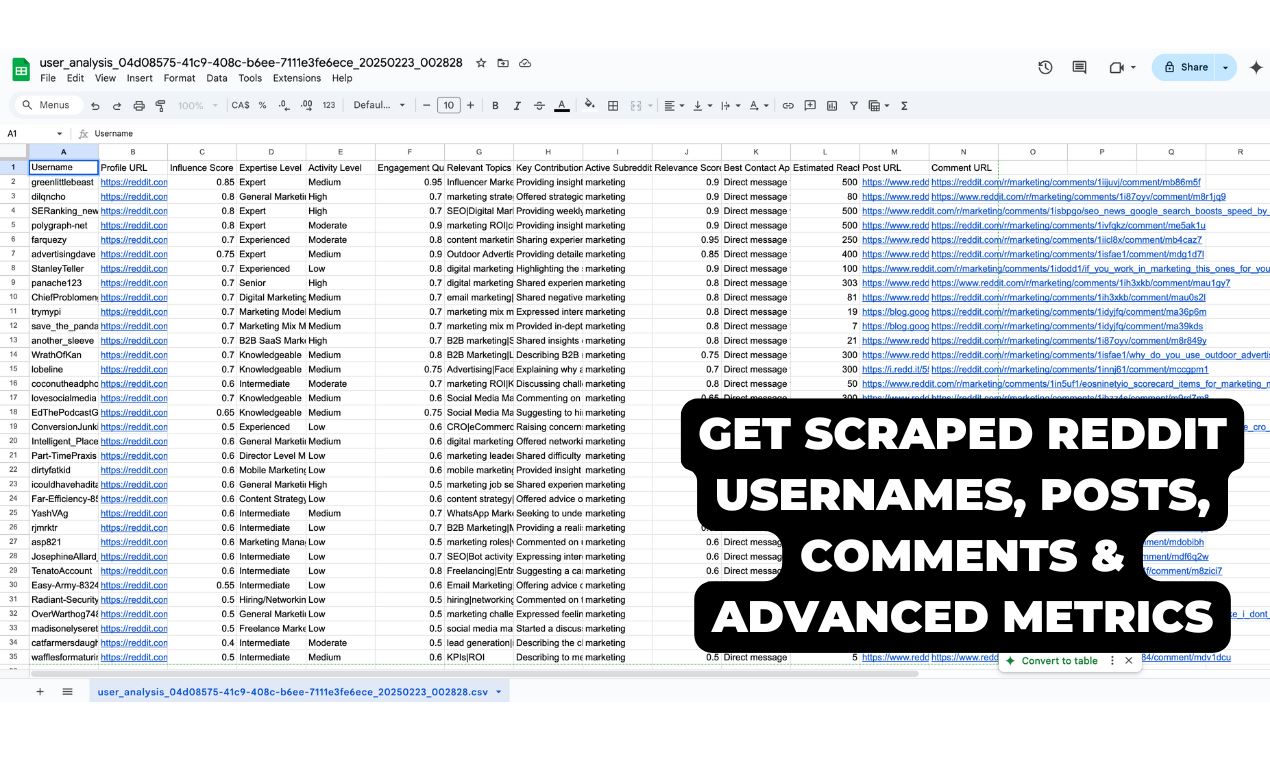Toggle strikethrough formatting
This screenshot has width=1270, height=760.
tap(538, 105)
